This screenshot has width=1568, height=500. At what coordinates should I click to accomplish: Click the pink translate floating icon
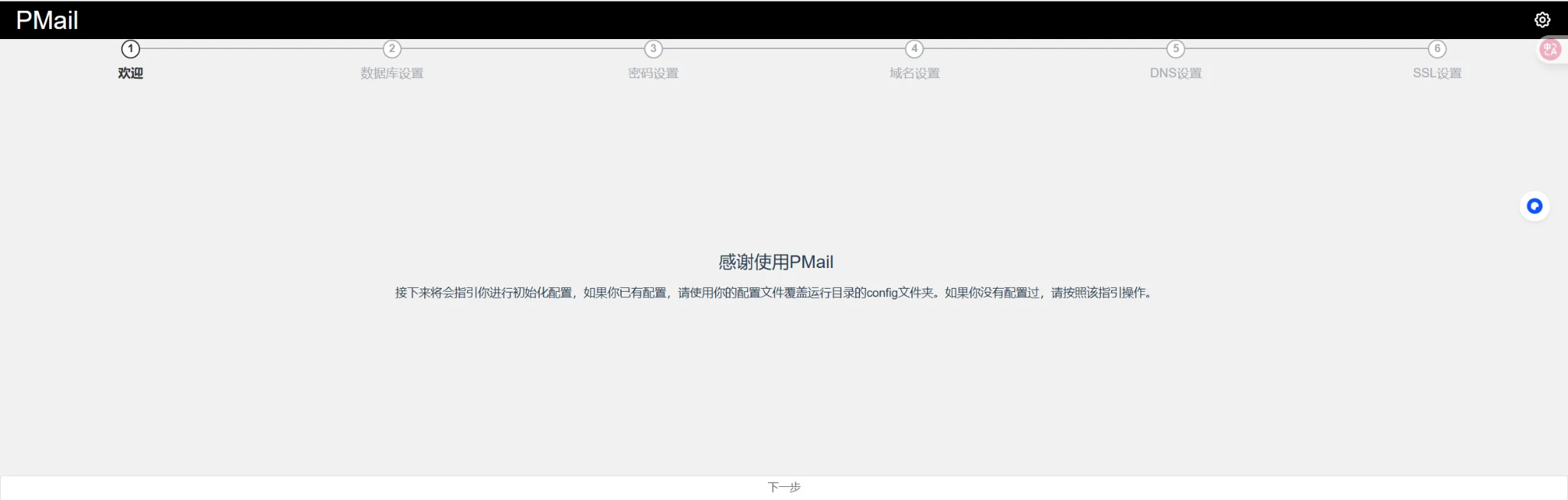coord(1550,50)
